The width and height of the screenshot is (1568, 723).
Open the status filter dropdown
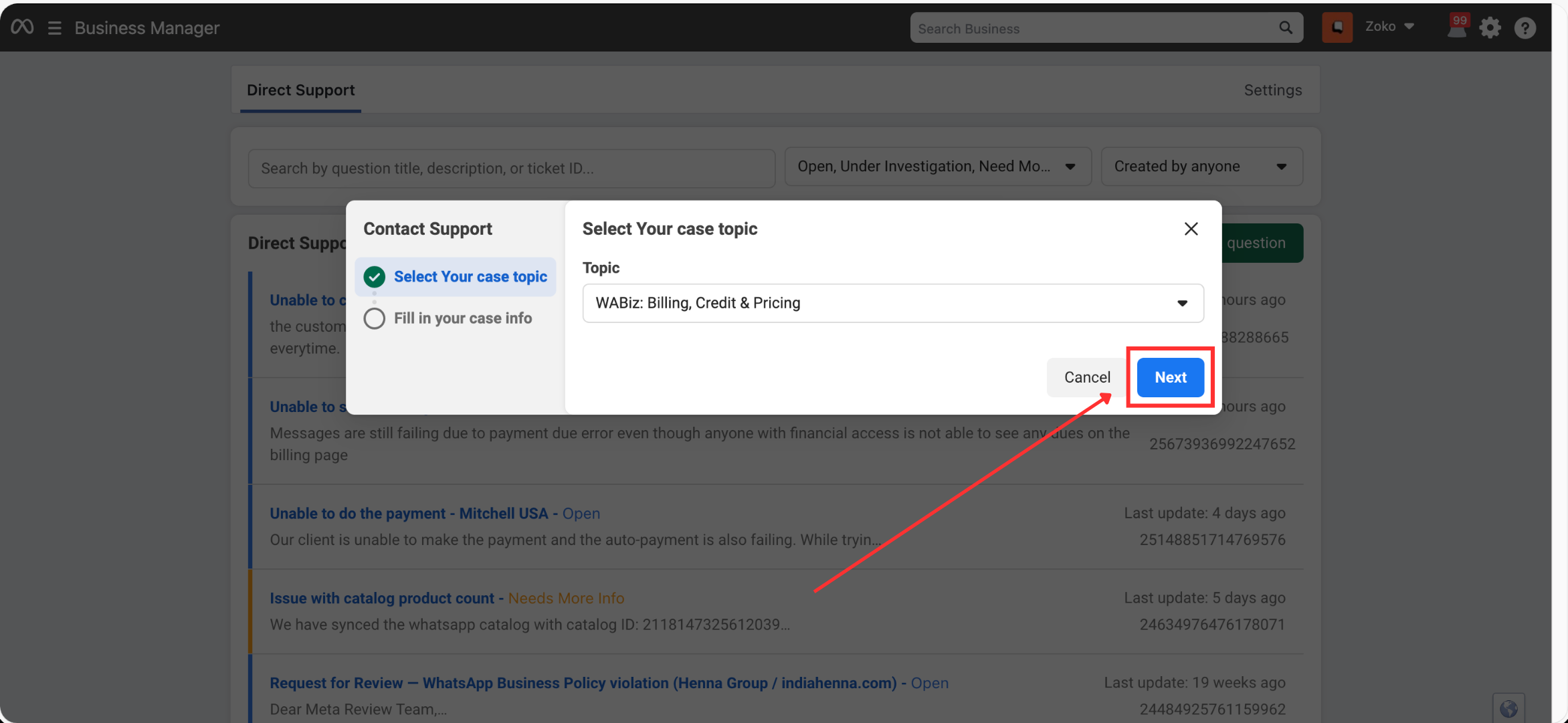(937, 167)
